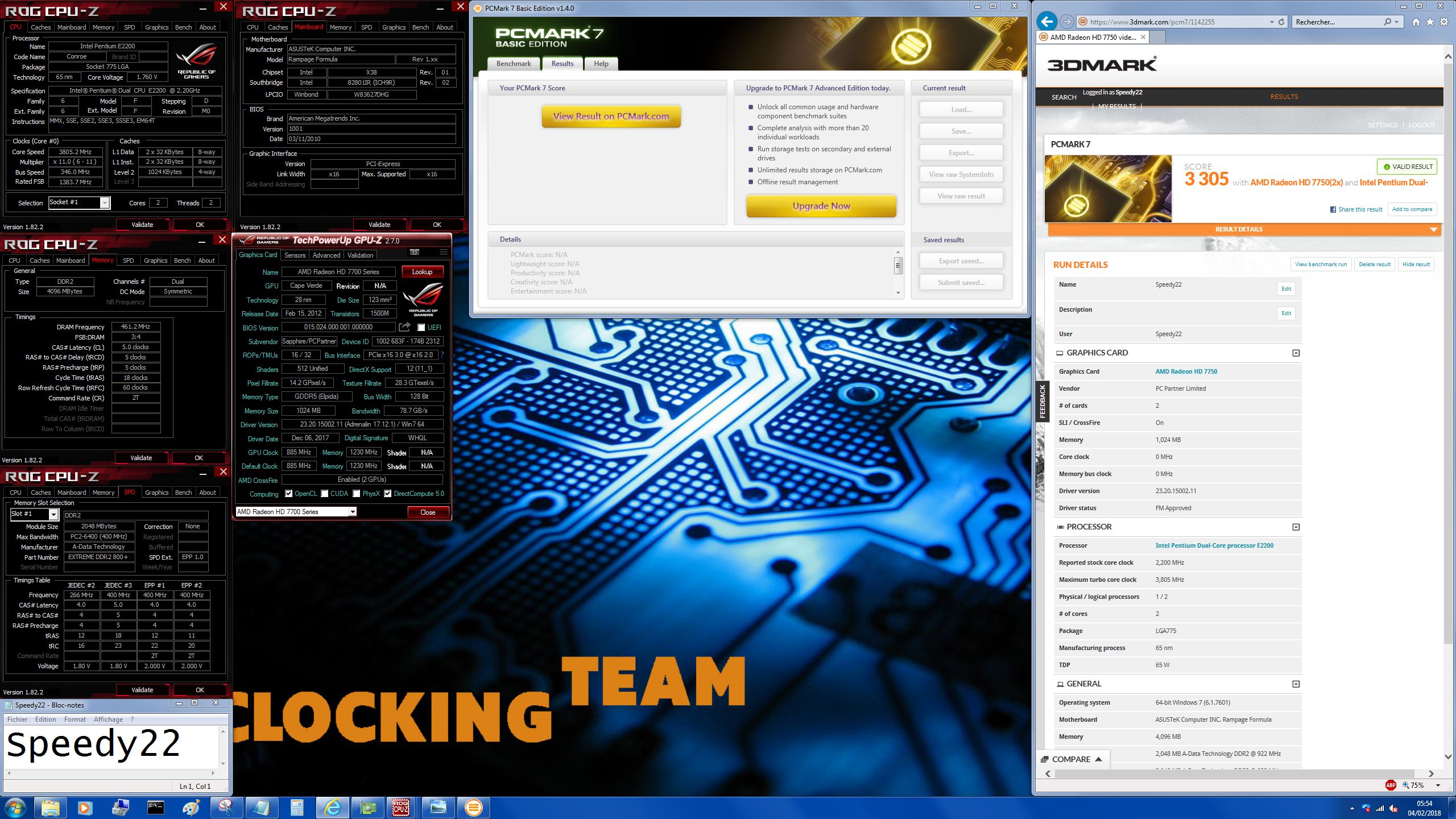Open the Format menu in Bloc-notes
The width and height of the screenshot is (1456, 819).
[75, 719]
